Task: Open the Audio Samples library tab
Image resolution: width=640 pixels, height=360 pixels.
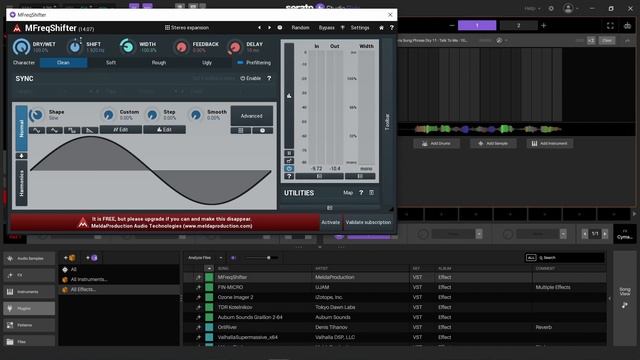Action: tap(29, 258)
